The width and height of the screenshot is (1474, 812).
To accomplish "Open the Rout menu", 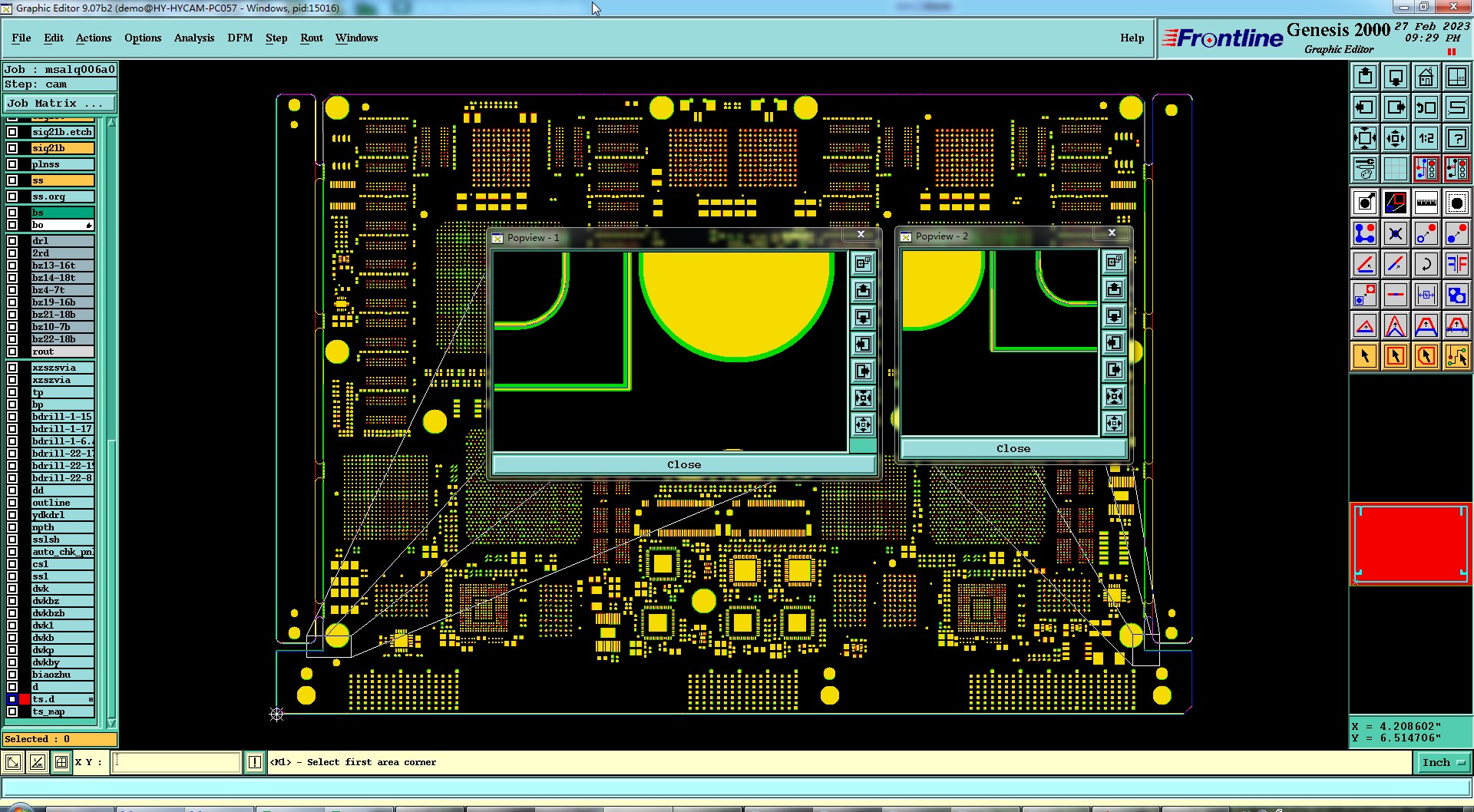I will [312, 38].
